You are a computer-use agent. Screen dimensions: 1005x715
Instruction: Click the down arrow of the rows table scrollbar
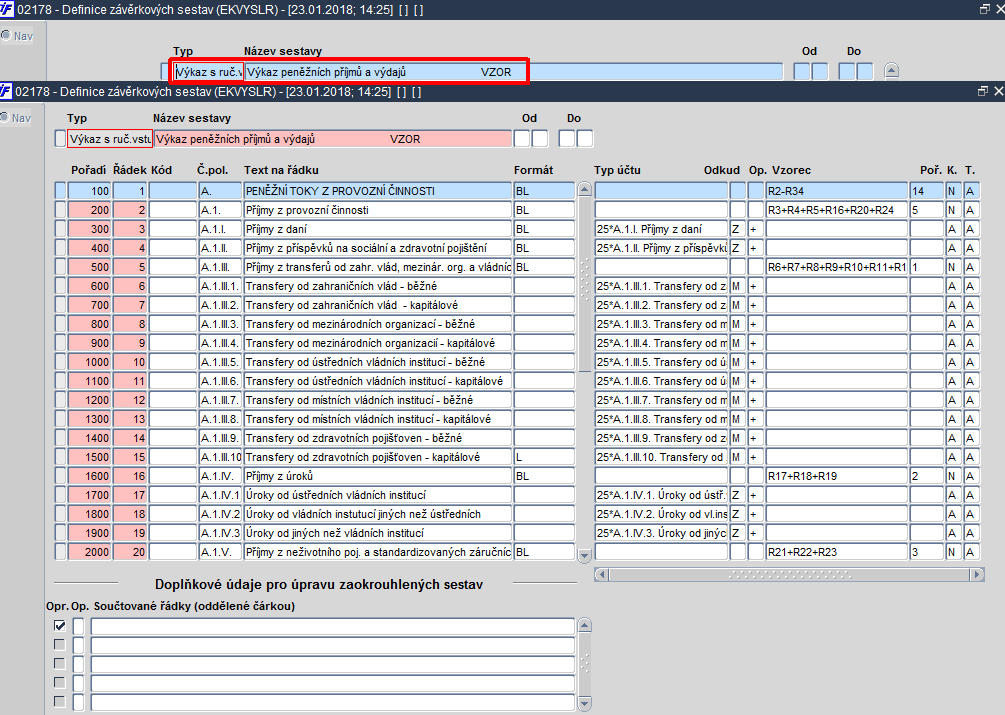(584, 555)
